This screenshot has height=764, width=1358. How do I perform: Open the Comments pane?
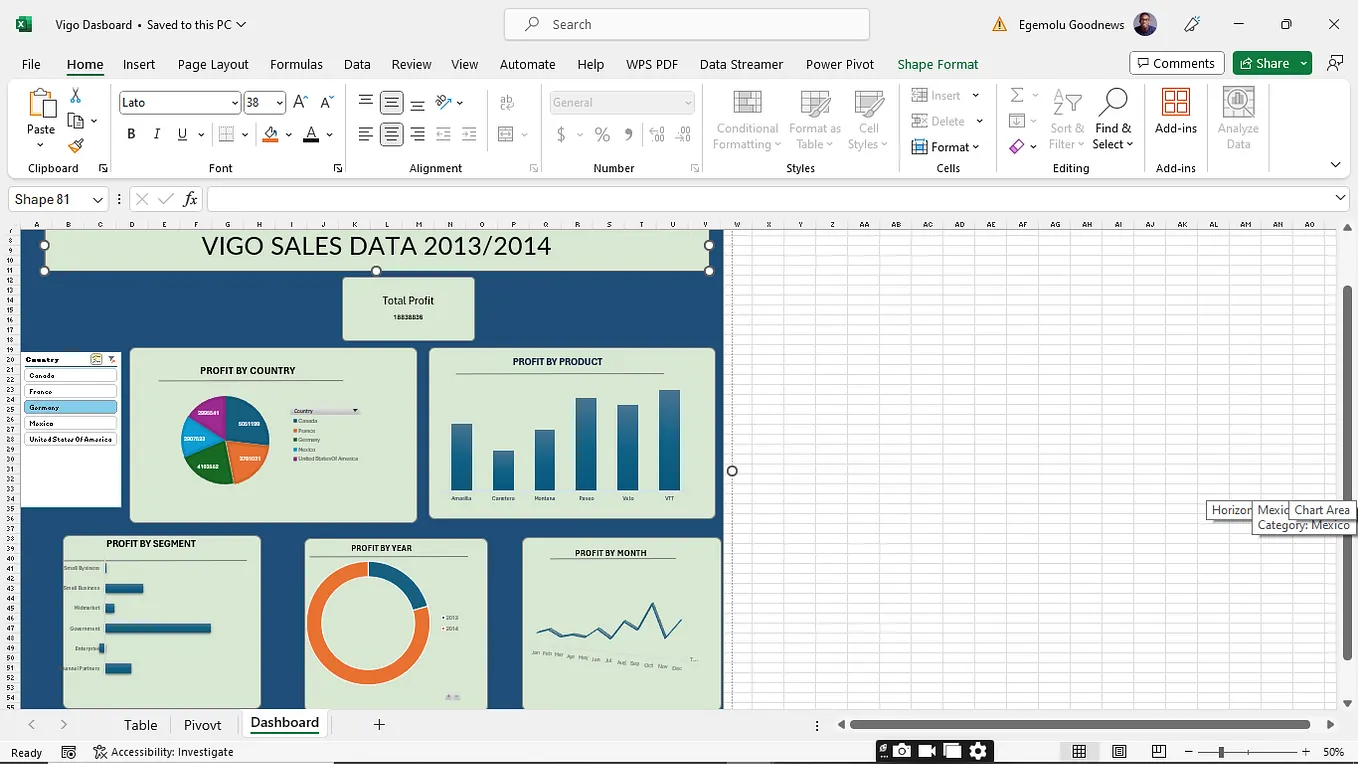click(1176, 62)
